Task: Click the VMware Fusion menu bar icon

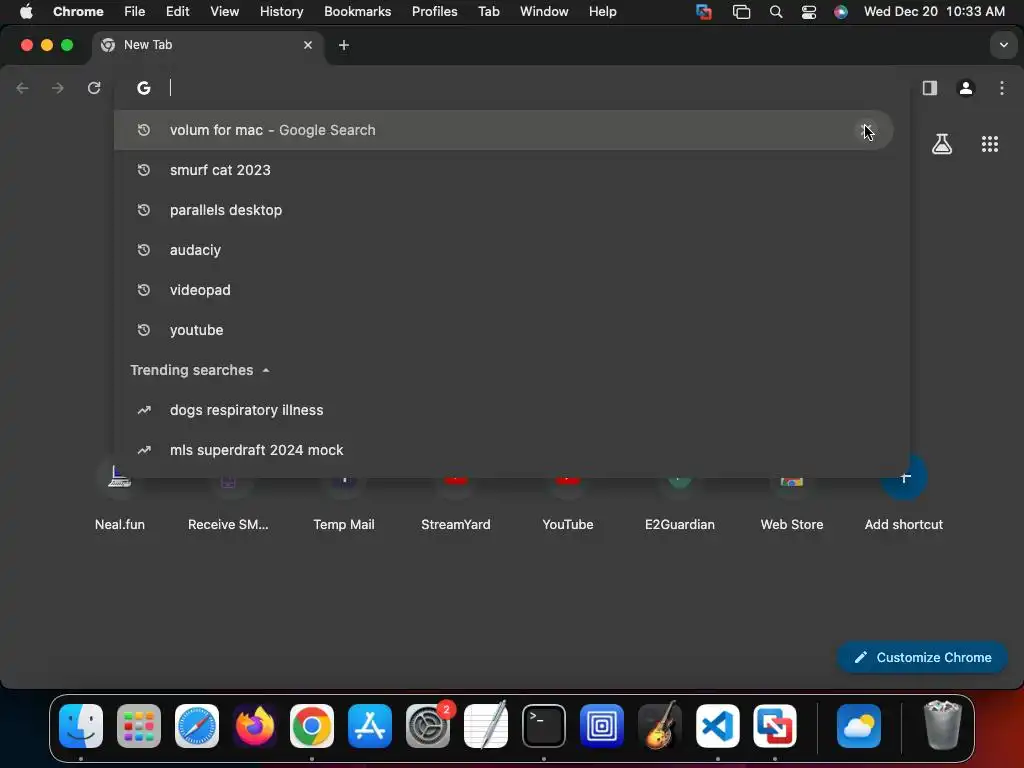Action: coord(703,12)
